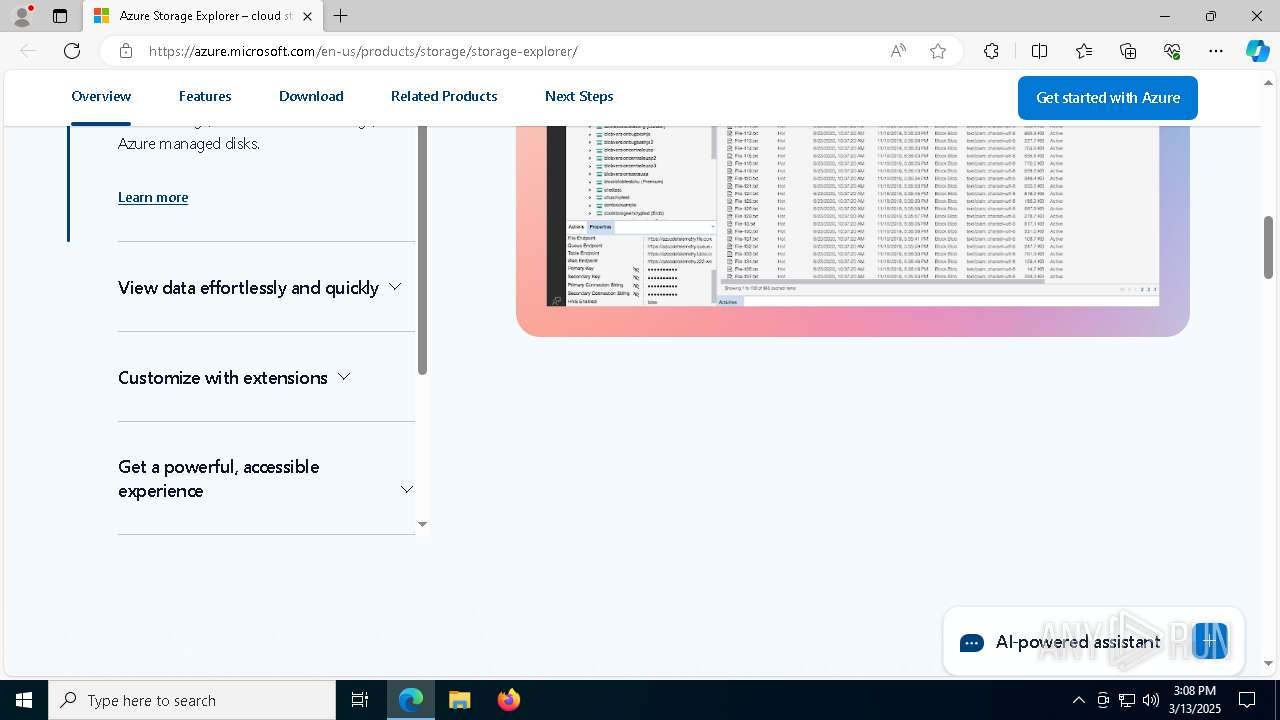1280x720 pixels.
Task: Expand Get a powerful, accessible experience
Action: tap(266, 479)
